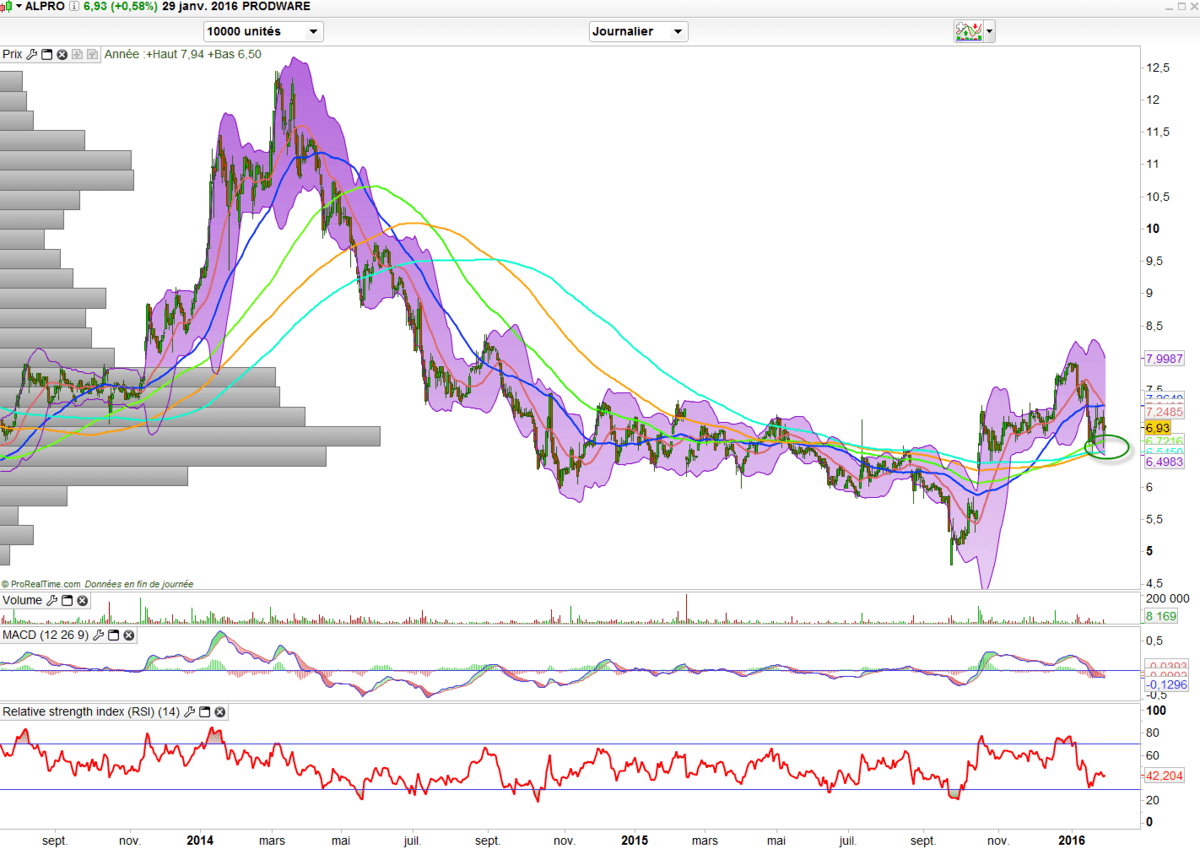
Task: Maximize the Prix panel with window icon
Action: tap(47, 54)
